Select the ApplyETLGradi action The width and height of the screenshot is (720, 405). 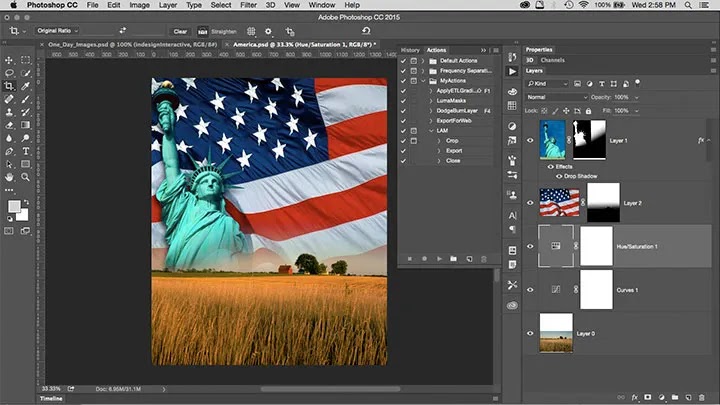point(459,90)
